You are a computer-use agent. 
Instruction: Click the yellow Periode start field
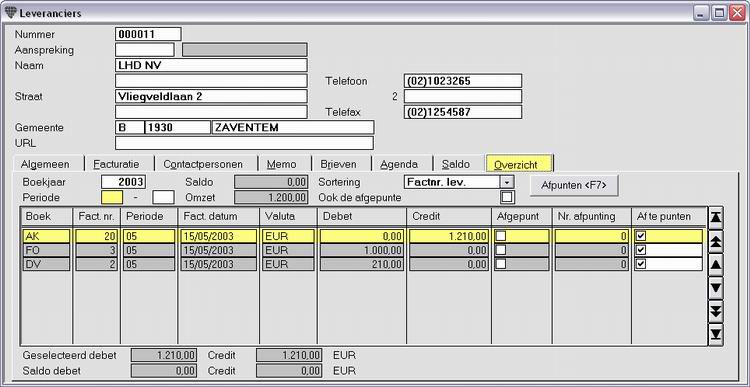click(112, 197)
